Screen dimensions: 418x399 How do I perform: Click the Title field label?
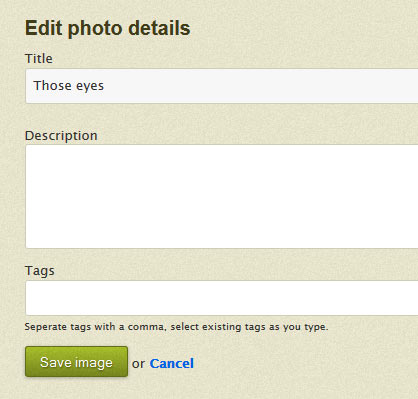point(39,59)
